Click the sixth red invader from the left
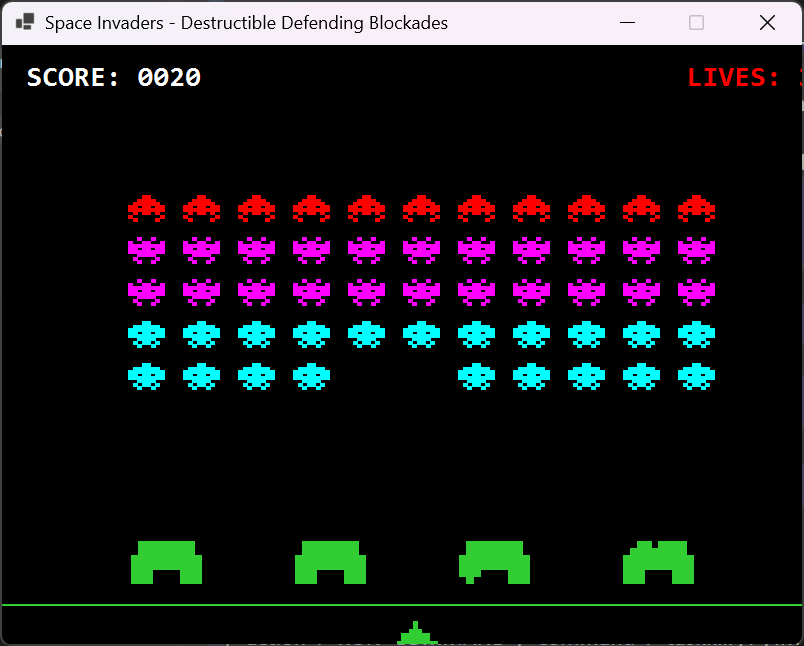This screenshot has height=646, width=804. click(421, 208)
